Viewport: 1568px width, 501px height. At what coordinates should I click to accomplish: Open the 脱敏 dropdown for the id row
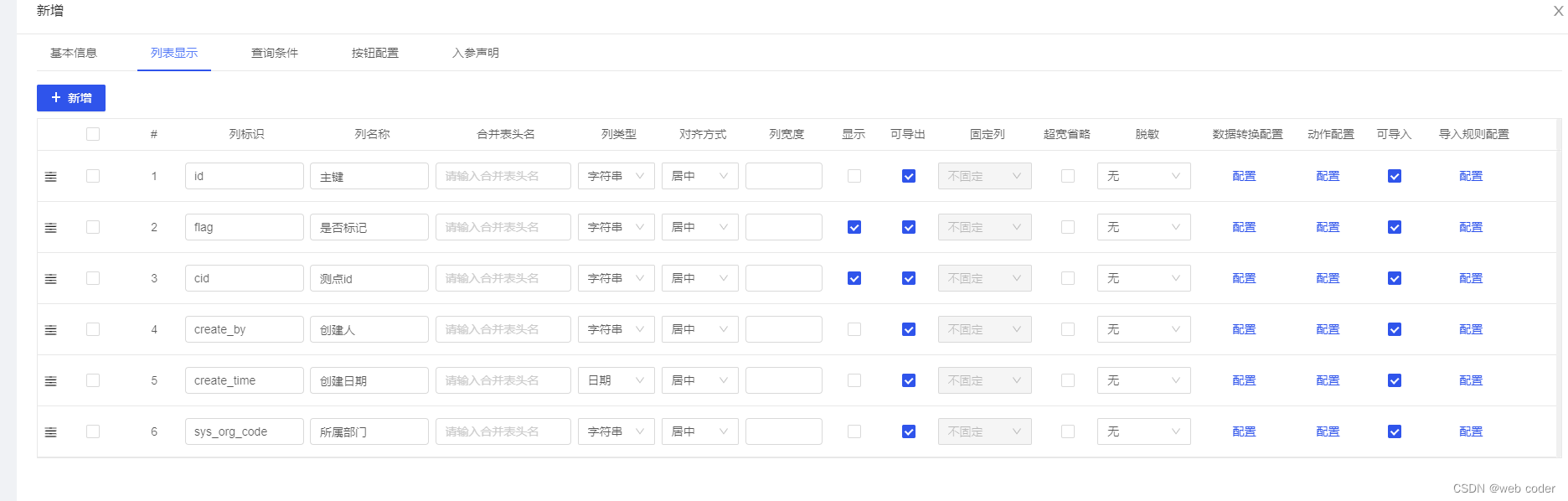[1144, 176]
